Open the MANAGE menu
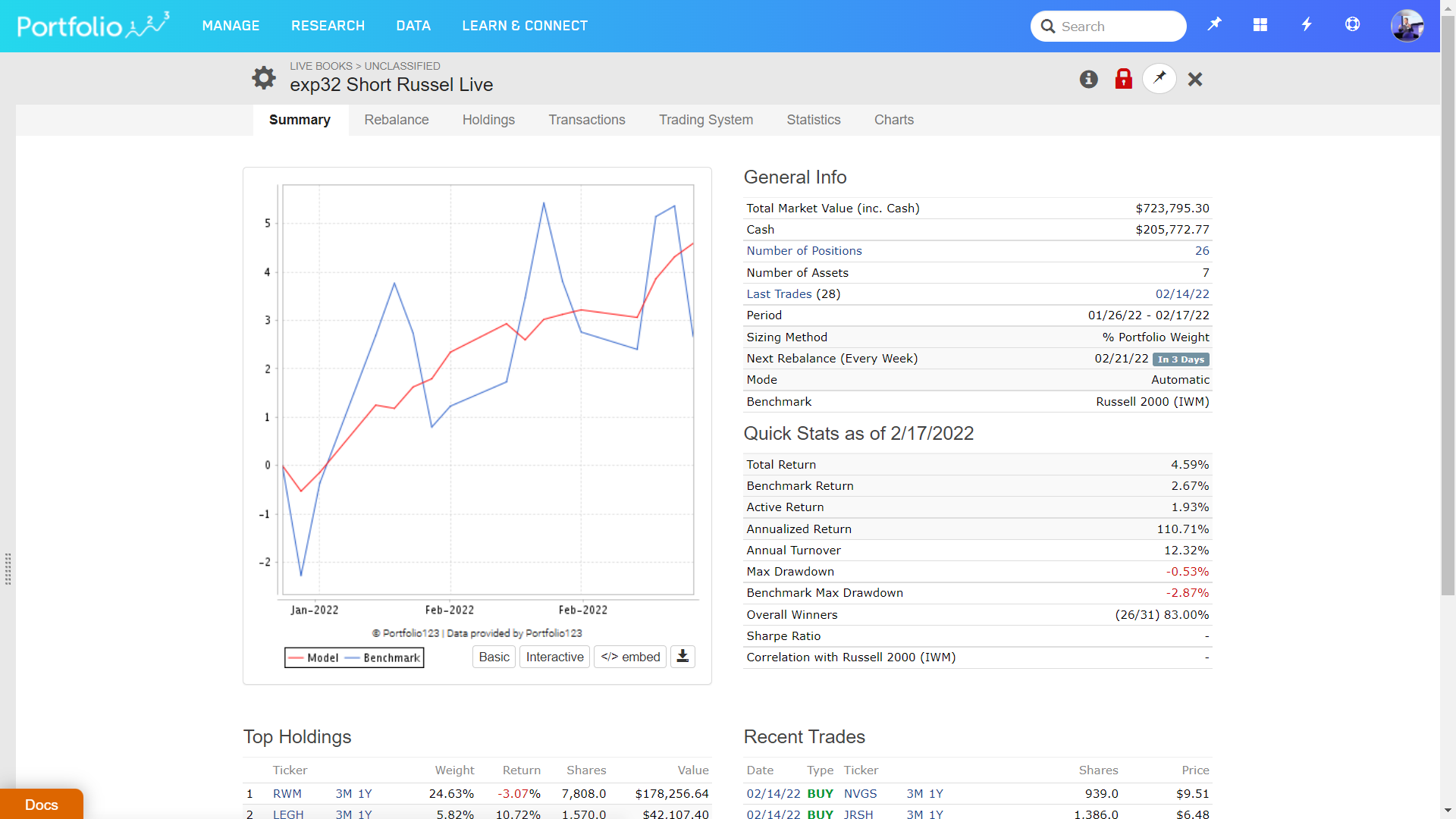The image size is (1456, 819). (x=231, y=26)
